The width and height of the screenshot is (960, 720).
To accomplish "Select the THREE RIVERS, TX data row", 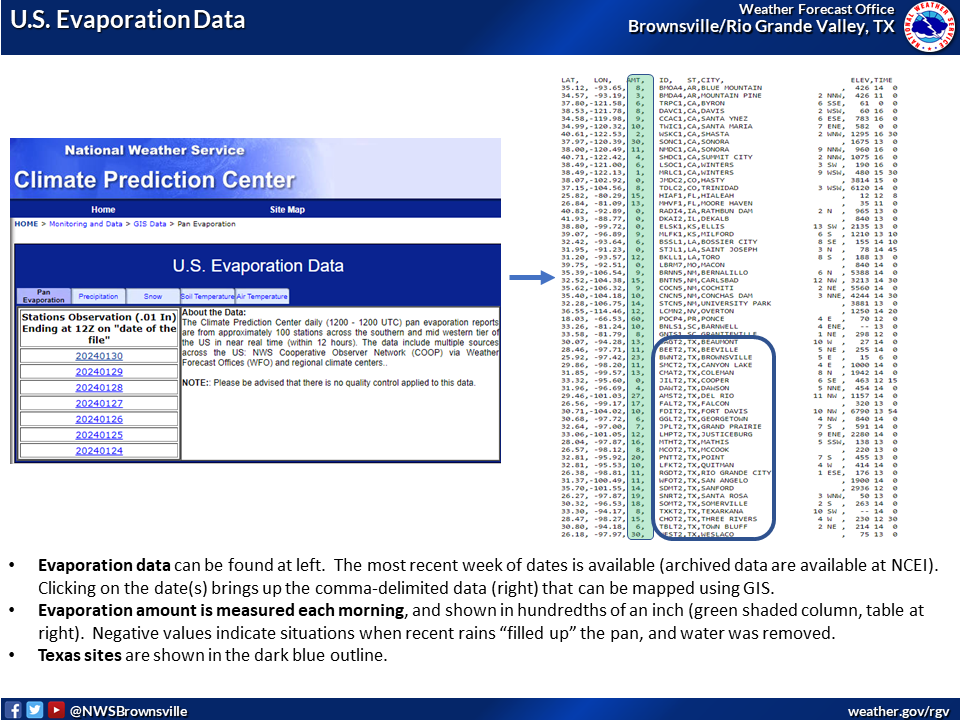I will pos(729,519).
